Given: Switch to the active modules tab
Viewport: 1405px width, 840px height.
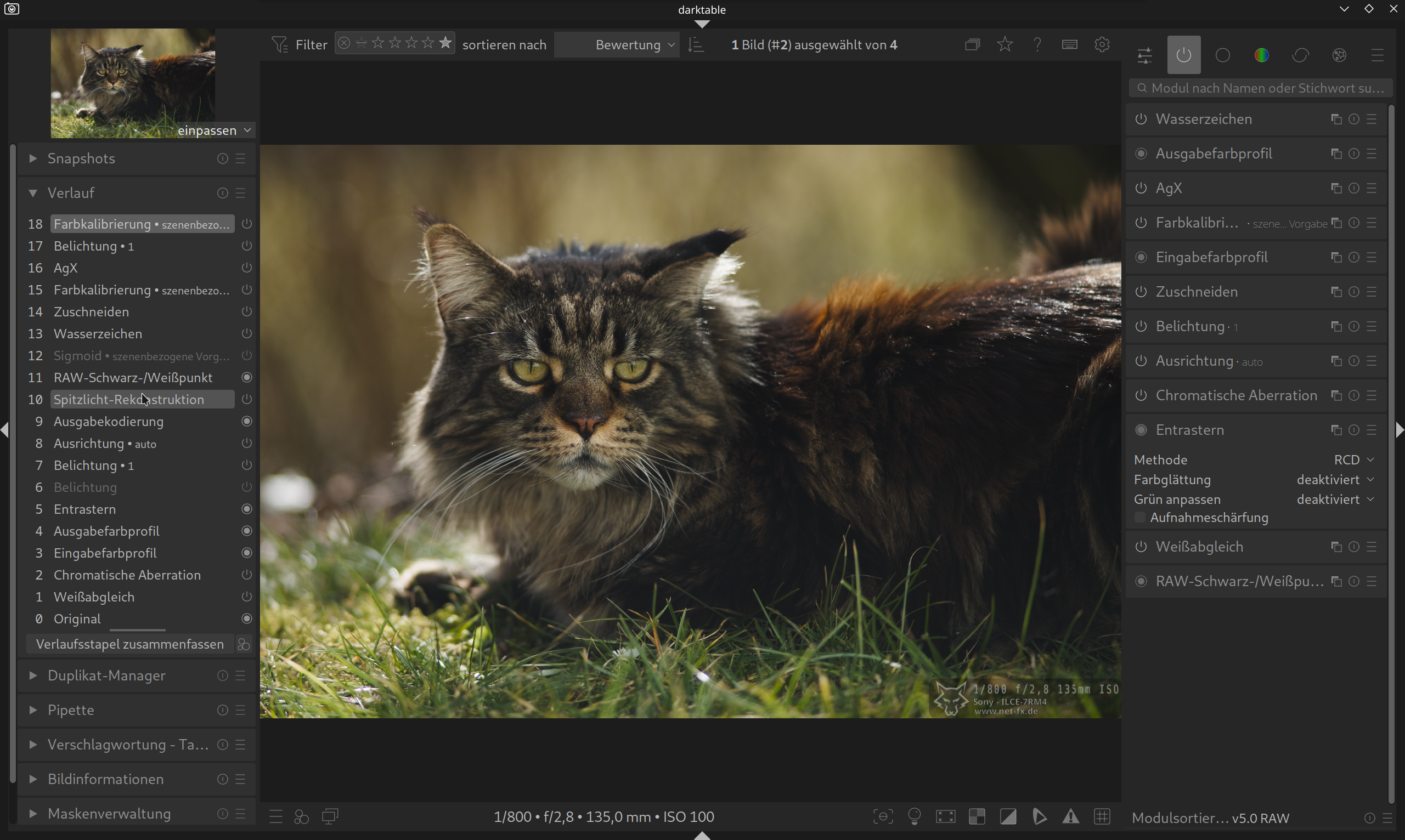Looking at the screenshot, I should (1183, 55).
